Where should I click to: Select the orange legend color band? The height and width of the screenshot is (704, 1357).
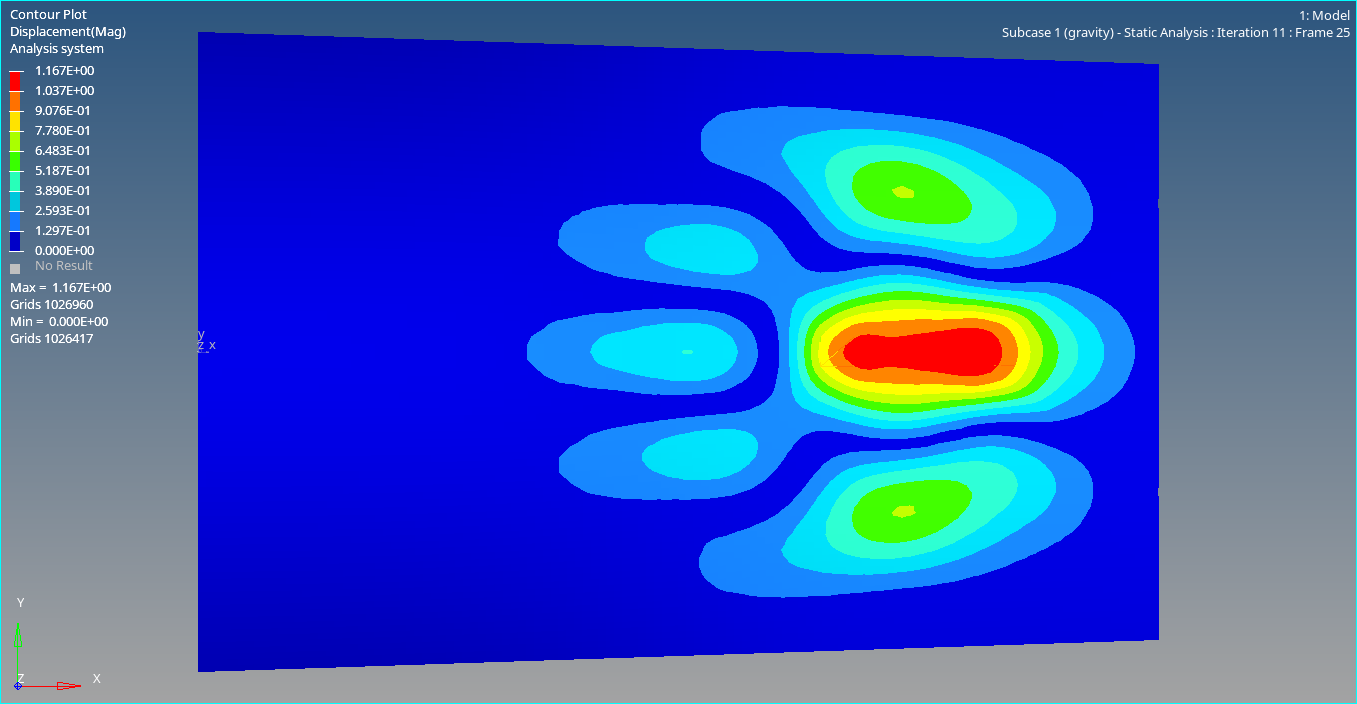15,100
